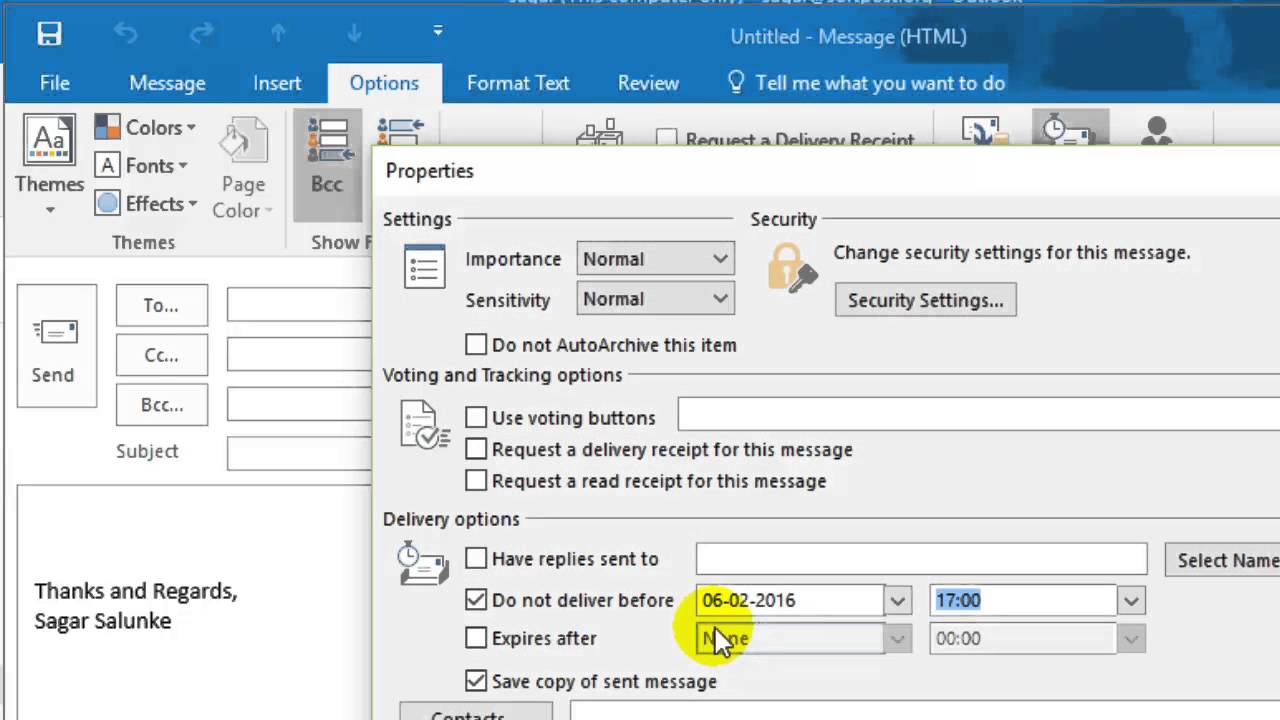Click the voting buttons text field

click(x=979, y=415)
